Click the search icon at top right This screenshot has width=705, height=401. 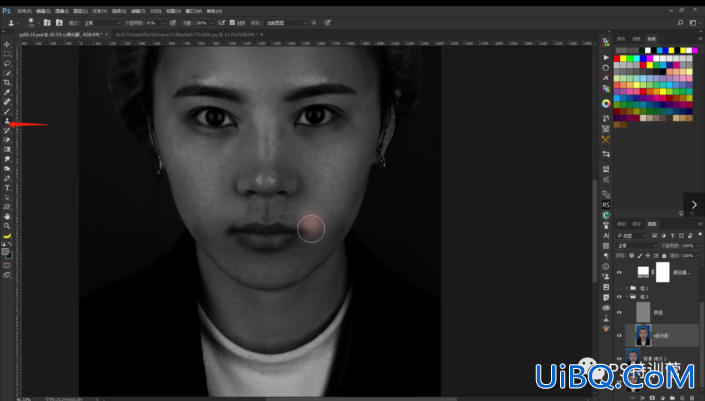pos(680,22)
